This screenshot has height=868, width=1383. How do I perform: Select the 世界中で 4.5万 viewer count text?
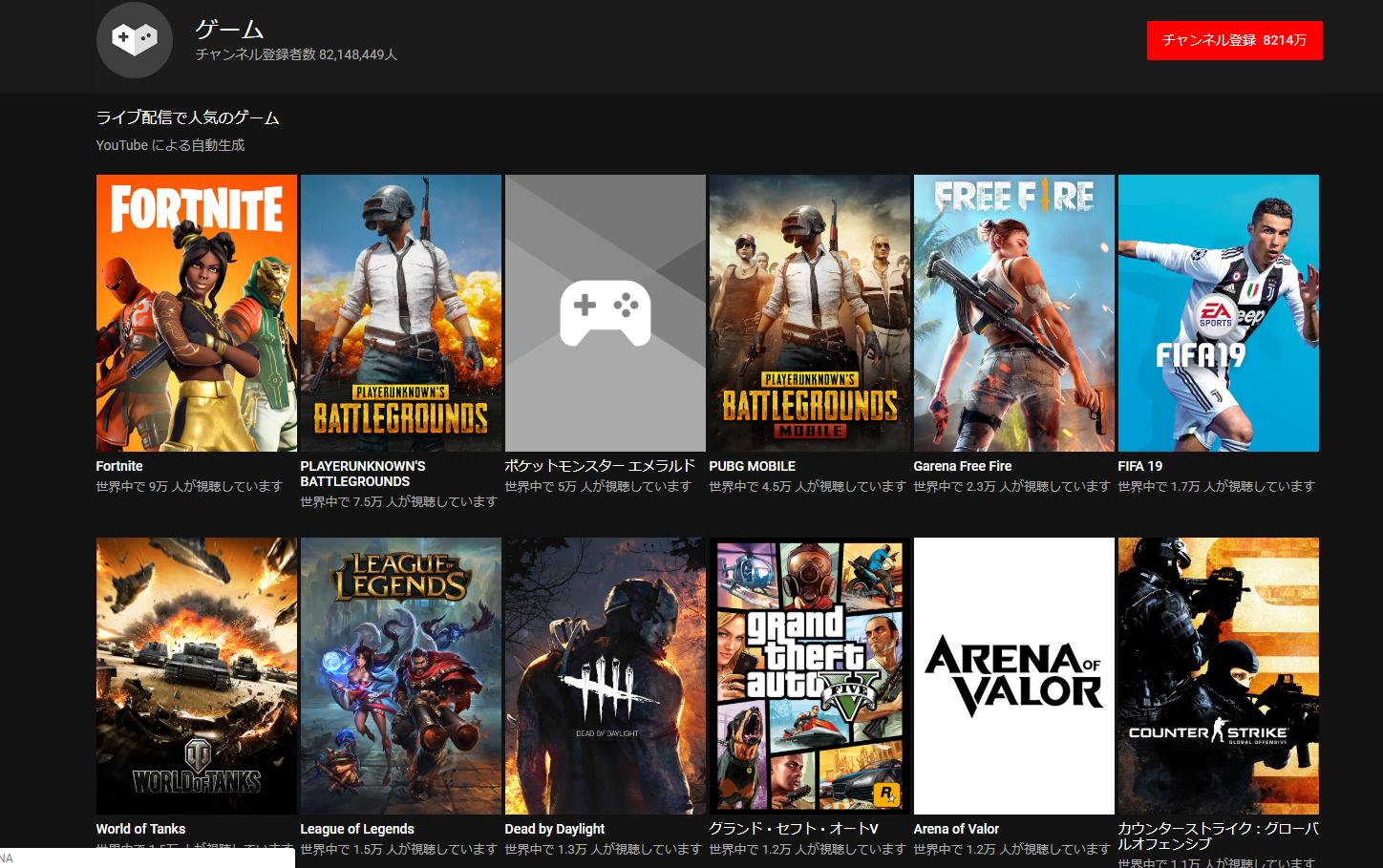click(808, 486)
